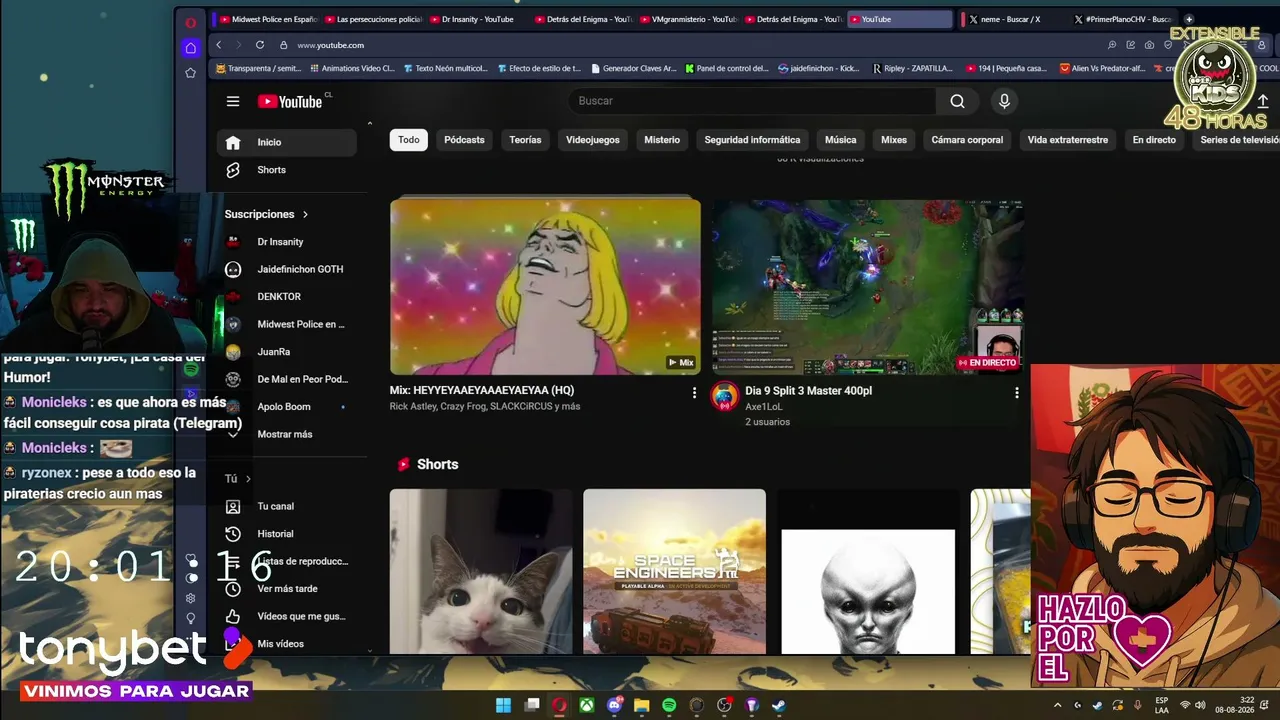Open the Windows Start menu

point(503,705)
